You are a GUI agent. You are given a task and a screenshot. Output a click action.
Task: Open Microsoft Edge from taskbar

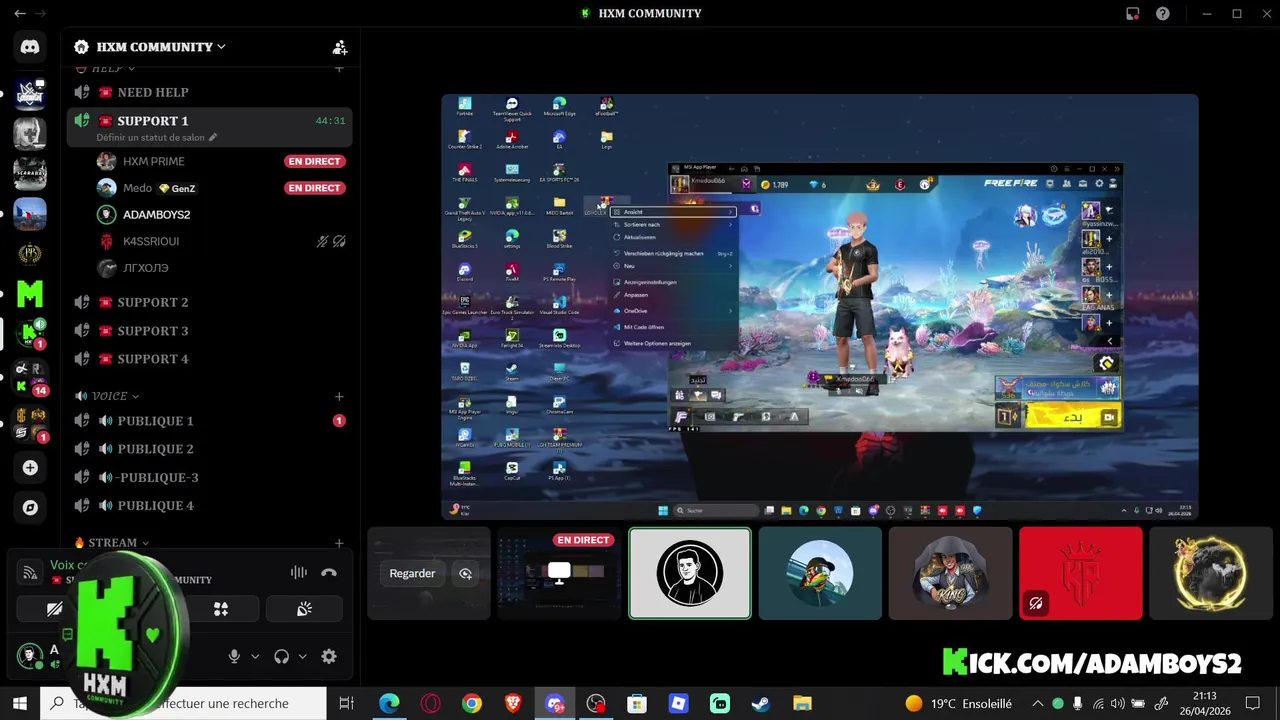pos(389,704)
